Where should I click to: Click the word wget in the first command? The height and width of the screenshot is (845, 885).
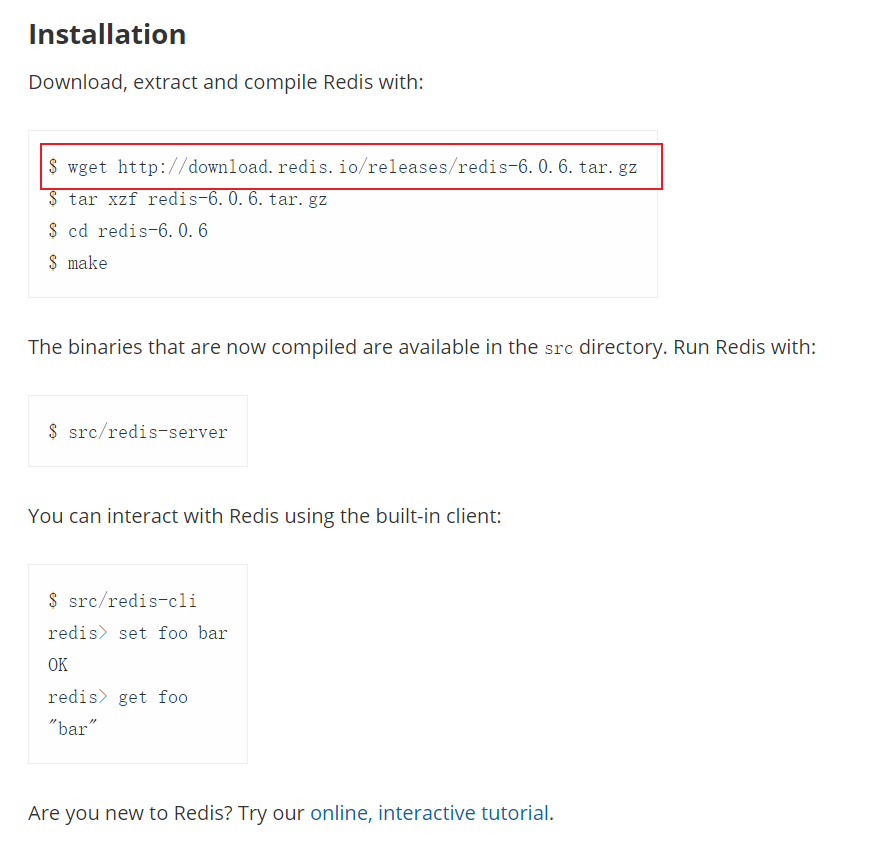(x=87, y=167)
